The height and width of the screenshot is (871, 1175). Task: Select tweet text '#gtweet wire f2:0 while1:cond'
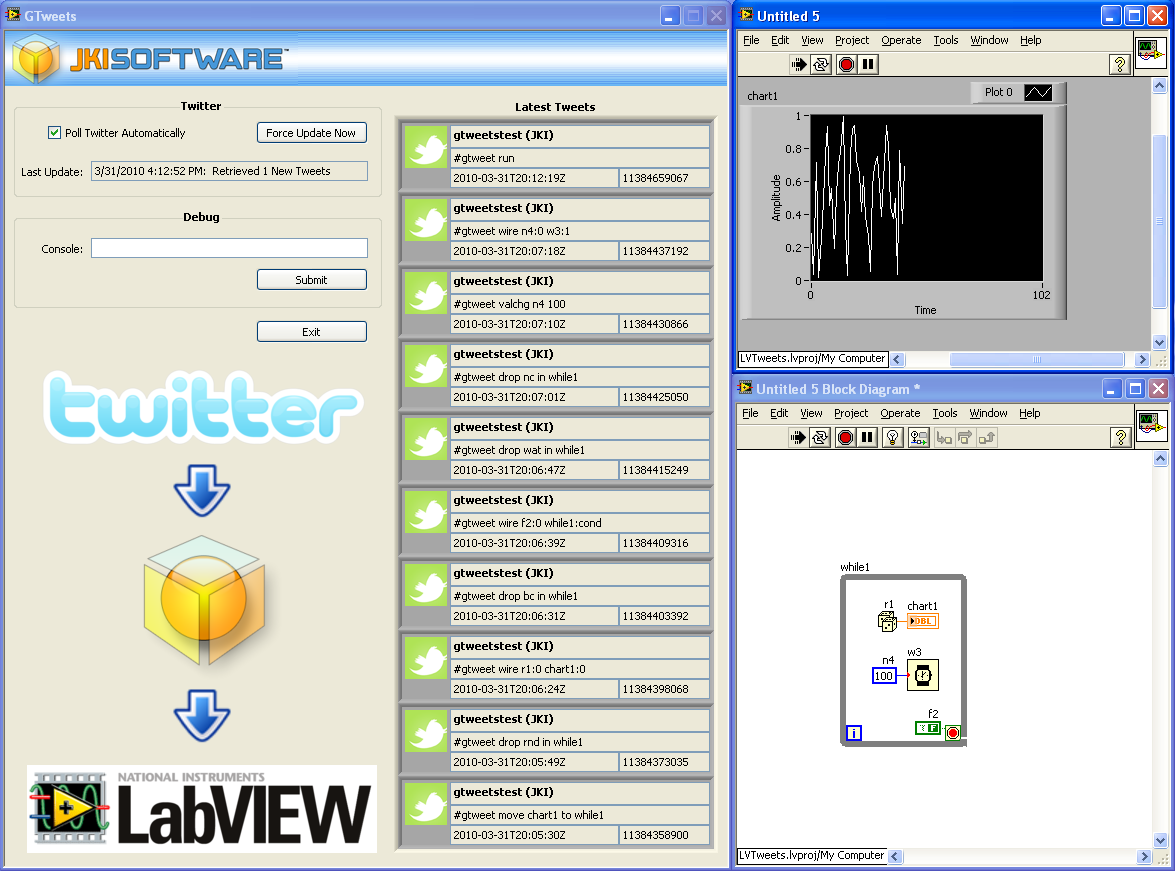(528, 523)
